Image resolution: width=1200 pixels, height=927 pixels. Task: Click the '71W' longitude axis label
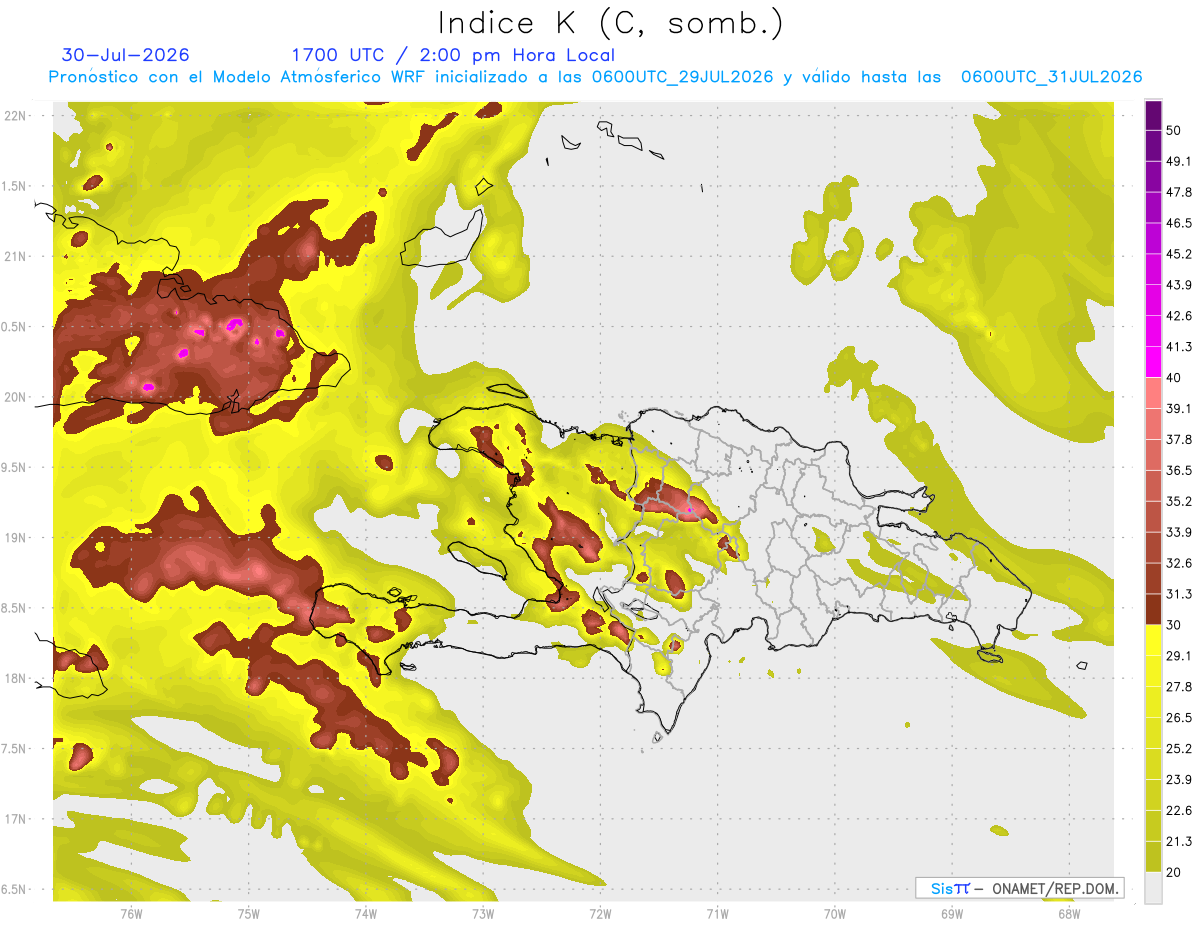pyautogui.click(x=717, y=914)
